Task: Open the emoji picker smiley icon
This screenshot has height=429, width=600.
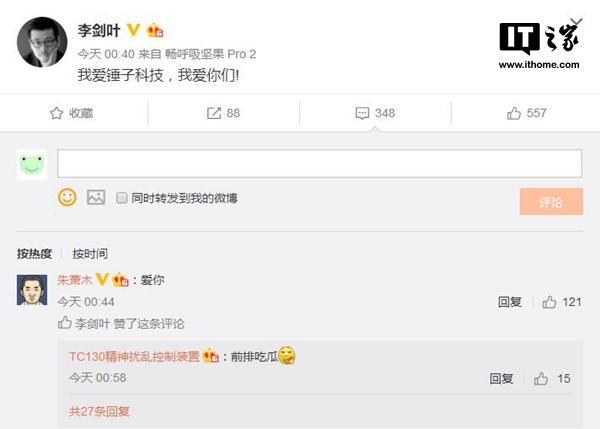Action: coord(67,197)
